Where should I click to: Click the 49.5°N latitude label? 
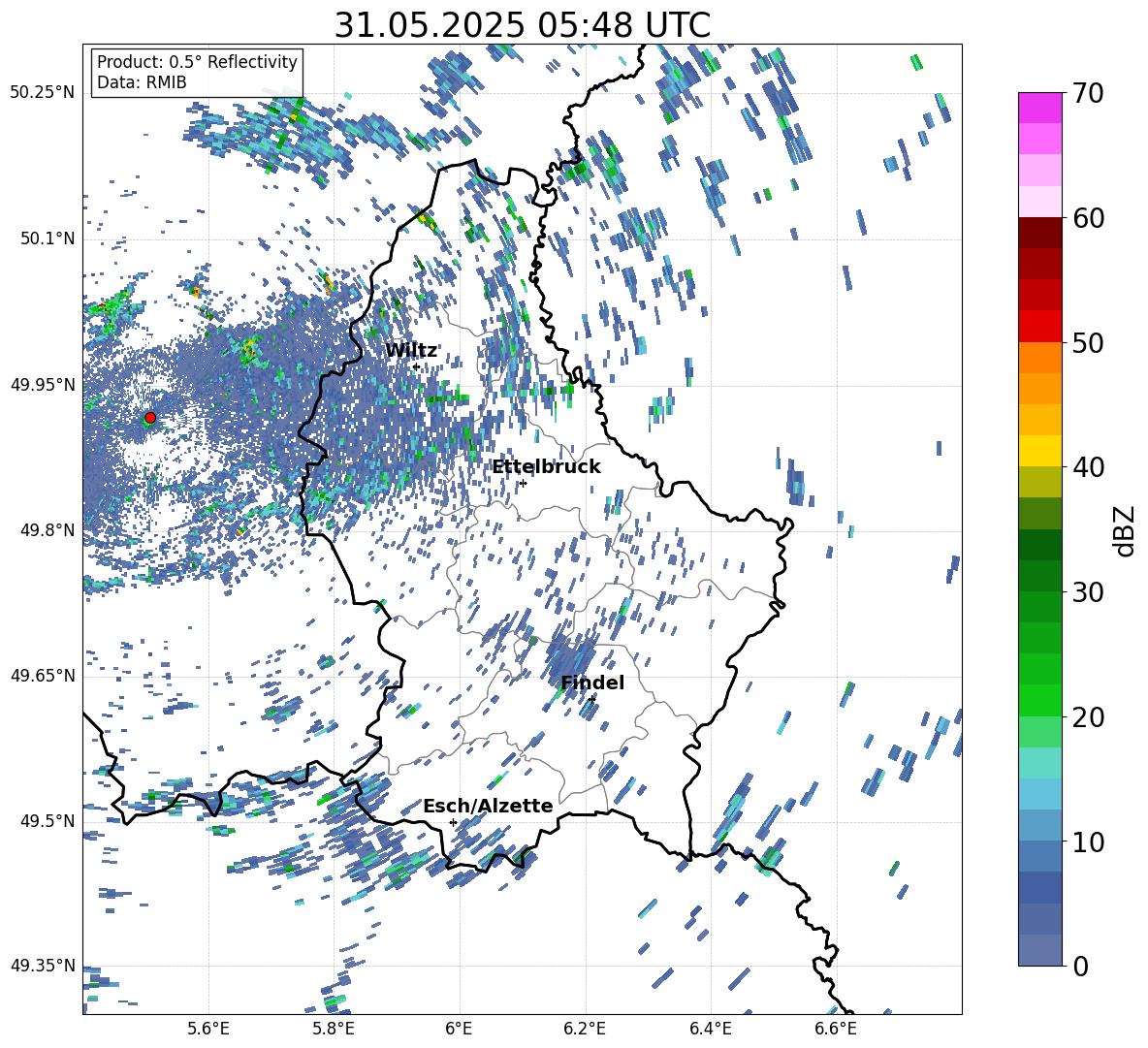pos(47,820)
